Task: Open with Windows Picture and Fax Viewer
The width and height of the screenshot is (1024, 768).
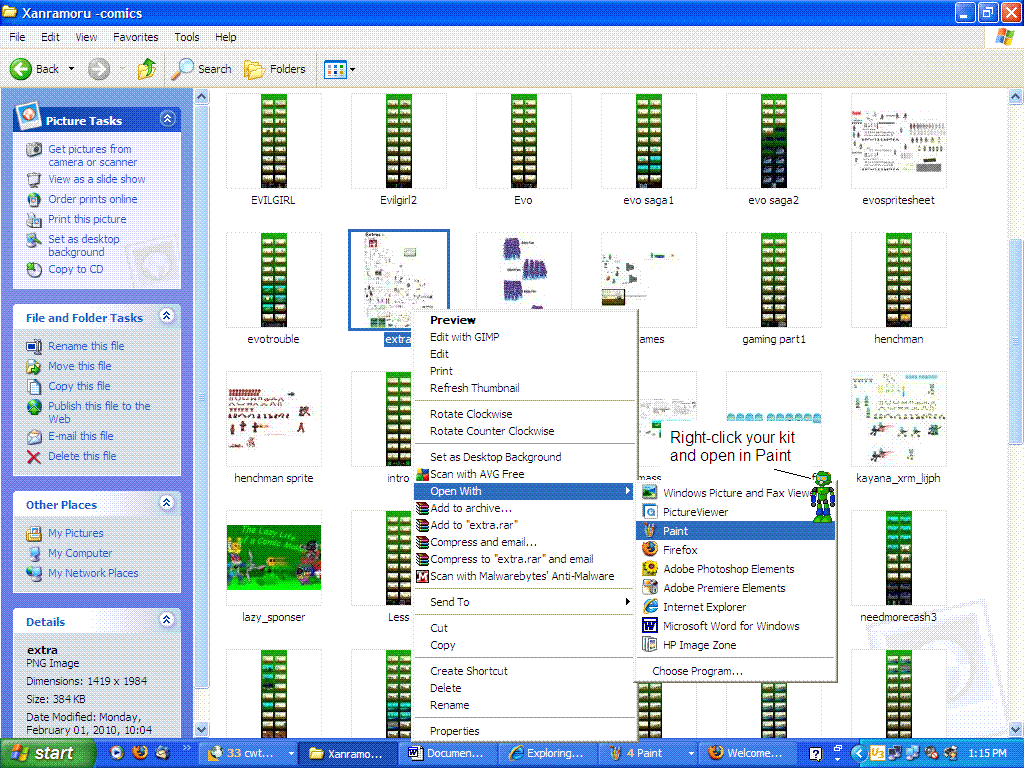Action: [x=730, y=492]
